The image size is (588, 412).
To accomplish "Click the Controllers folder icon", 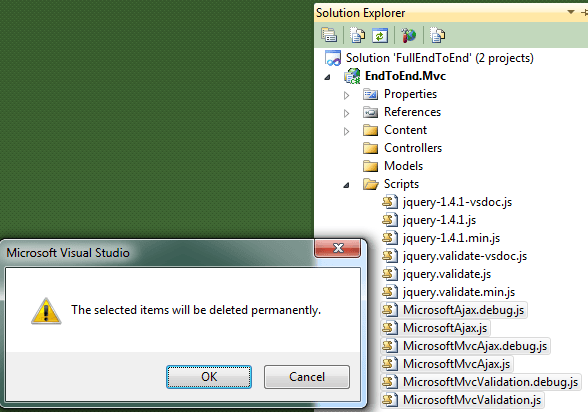I will click(370, 148).
